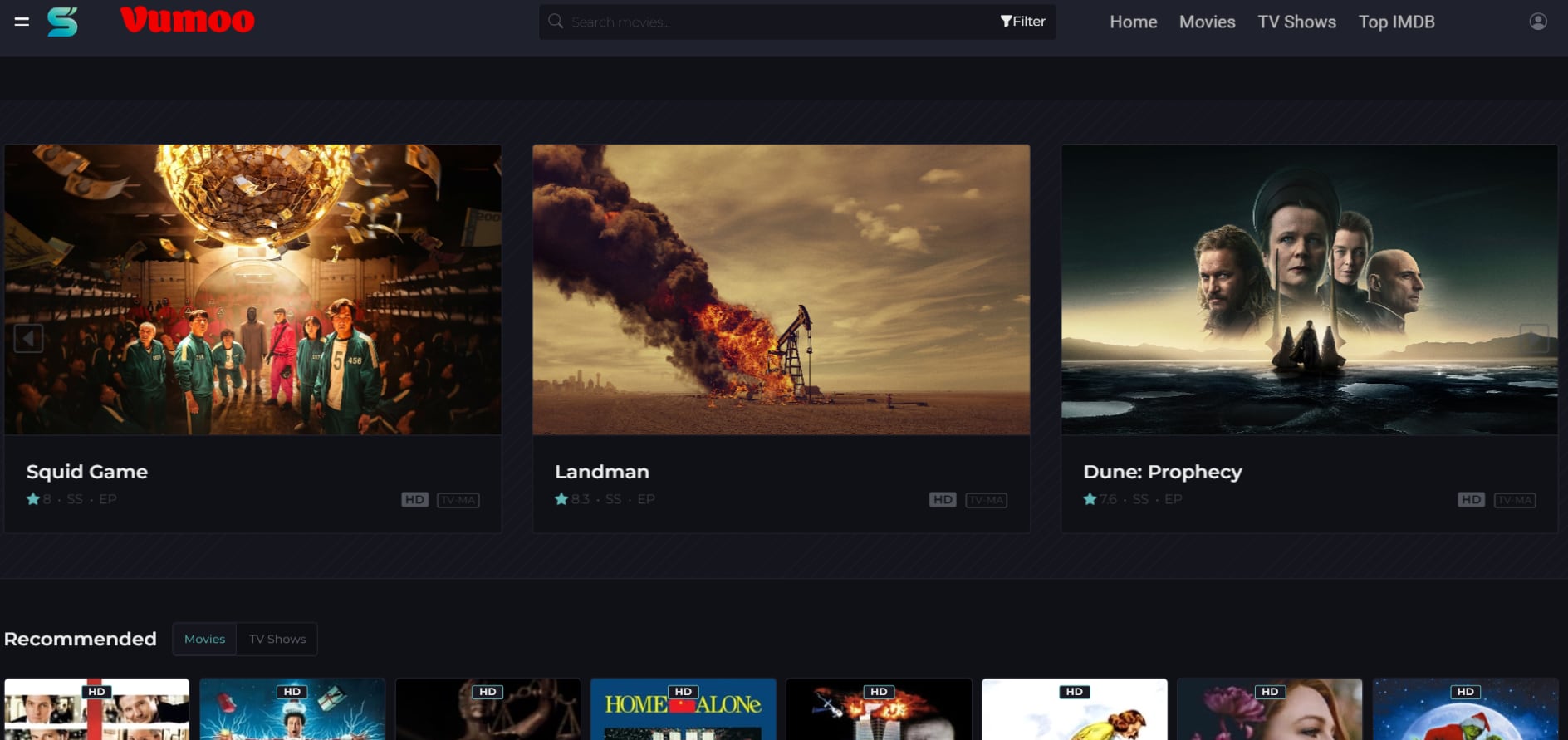Click the TV-MA badge on Landman card
The image size is (1568, 740).
pos(987,500)
